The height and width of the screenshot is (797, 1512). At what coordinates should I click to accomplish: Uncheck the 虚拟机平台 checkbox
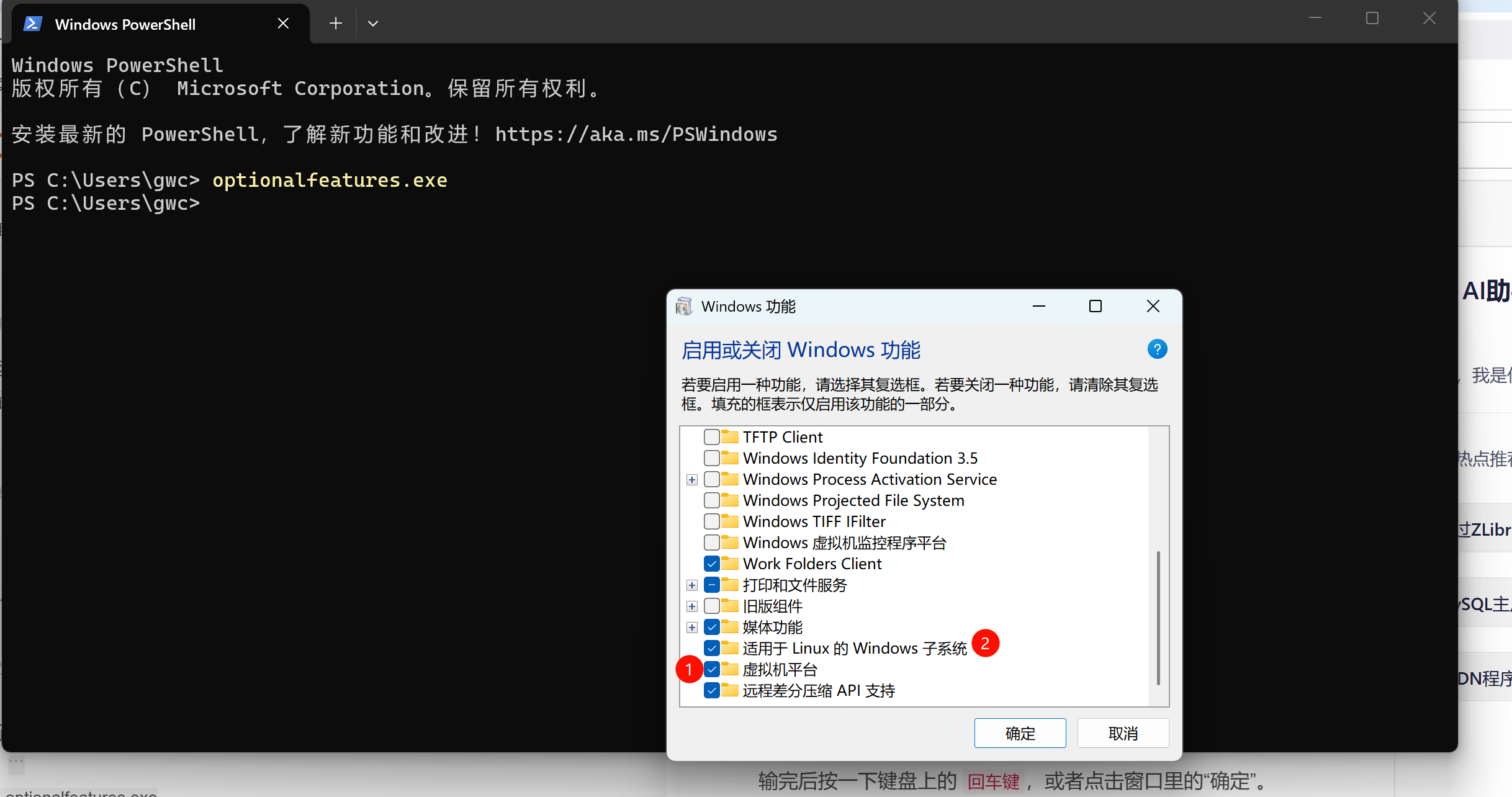(712, 669)
